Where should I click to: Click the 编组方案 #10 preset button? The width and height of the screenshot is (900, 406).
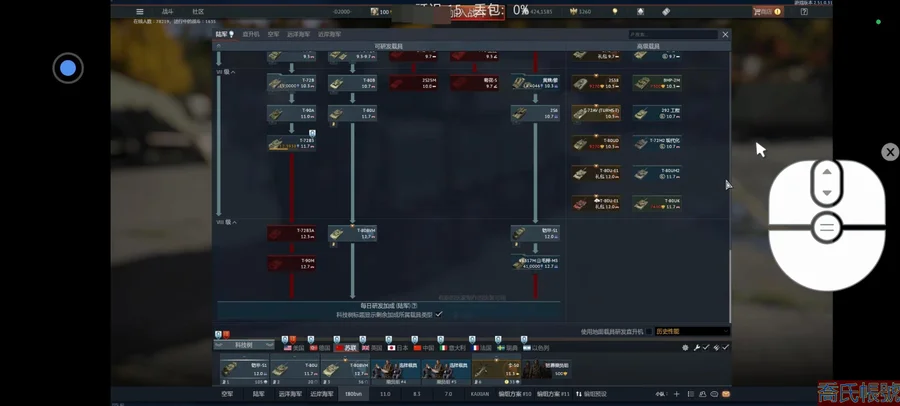[514, 394]
